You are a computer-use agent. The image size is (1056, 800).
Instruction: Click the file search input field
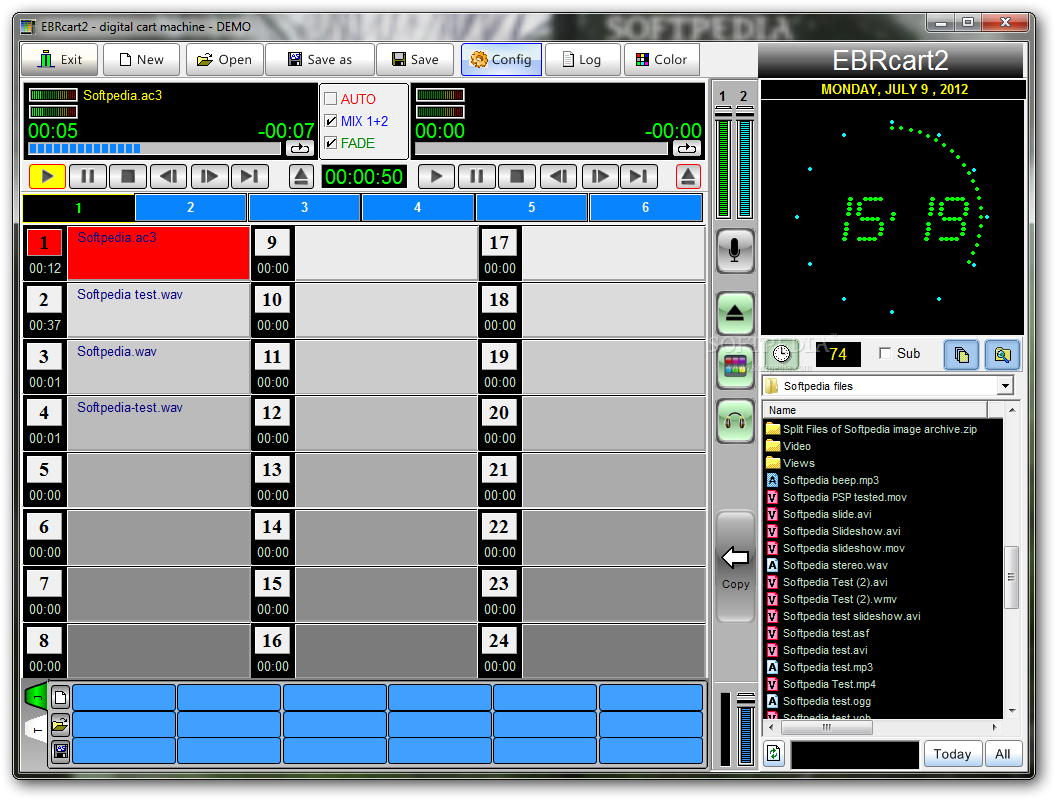click(x=855, y=754)
